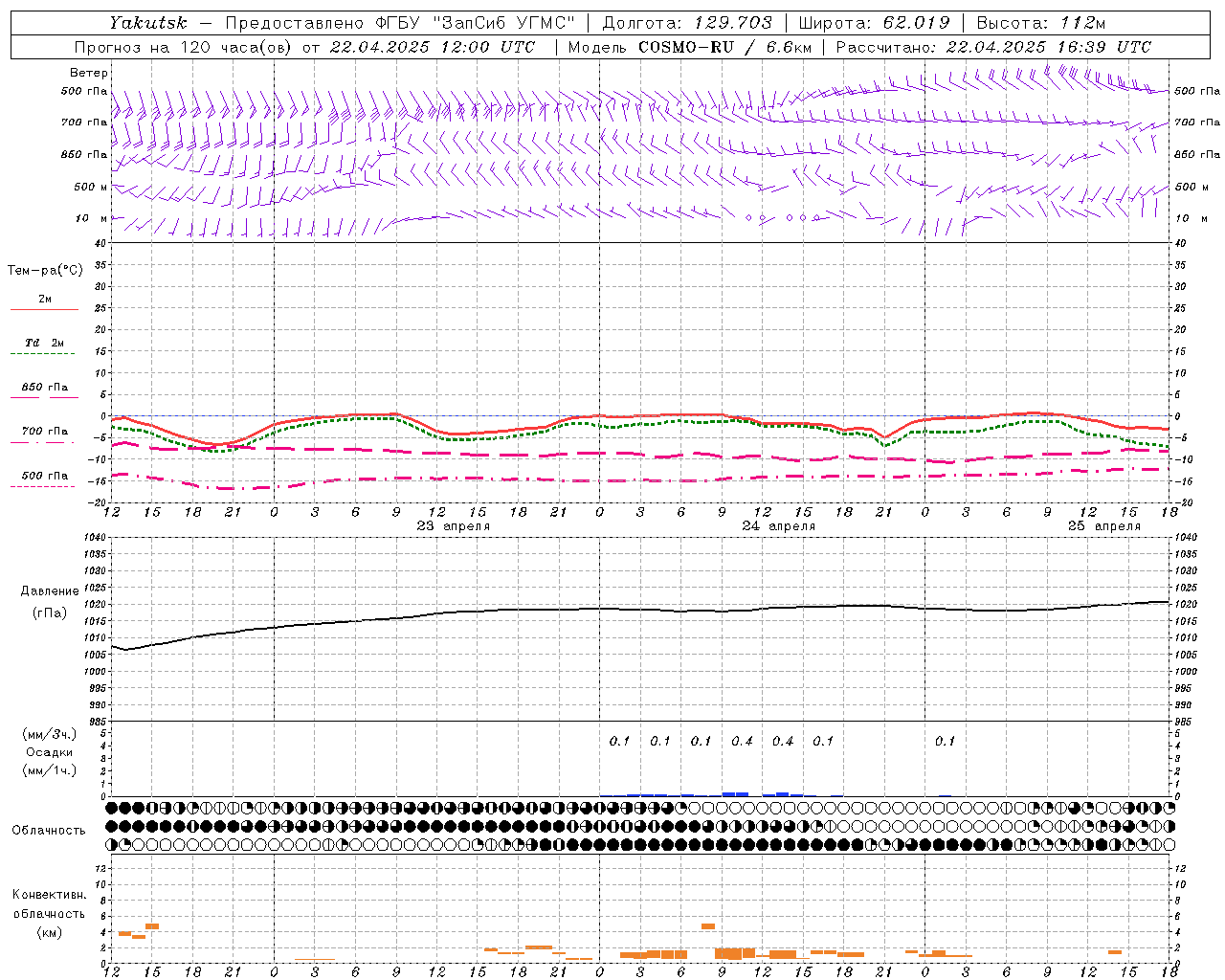Click the Yakutsk station title
Image resolution: width=1225 pixels, height=980 pixels.
pyautogui.click(x=148, y=23)
